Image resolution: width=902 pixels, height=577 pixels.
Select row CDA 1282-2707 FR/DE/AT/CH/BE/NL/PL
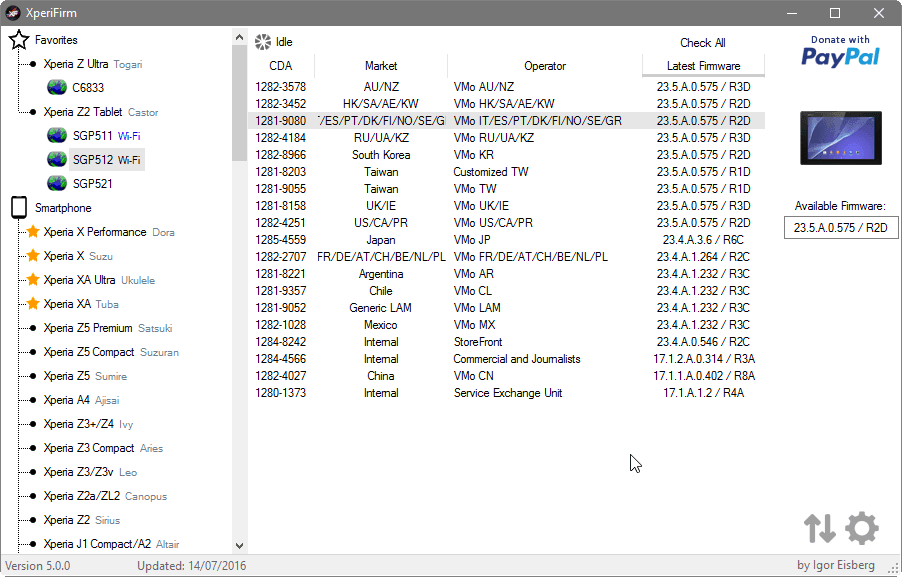tap(506, 257)
